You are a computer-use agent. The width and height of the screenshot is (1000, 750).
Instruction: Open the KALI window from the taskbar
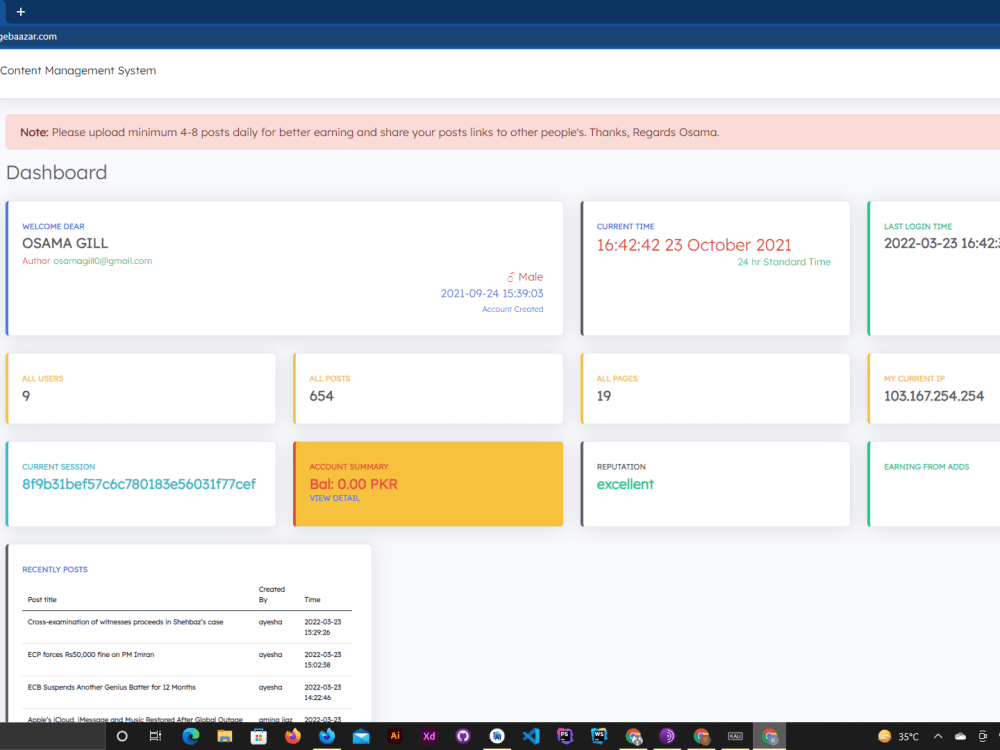click(x=735, y=736)
